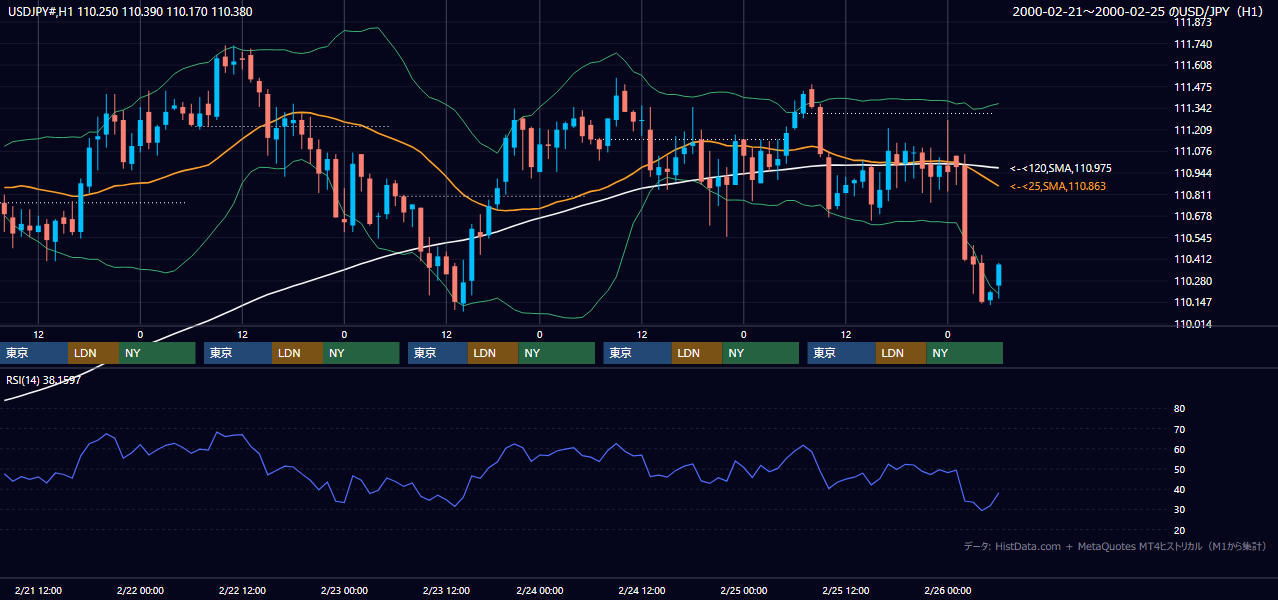Click price axis value 110.412
This screenshot has width=1278, height=600.
pyautogui.click(x=1192, y=259)
